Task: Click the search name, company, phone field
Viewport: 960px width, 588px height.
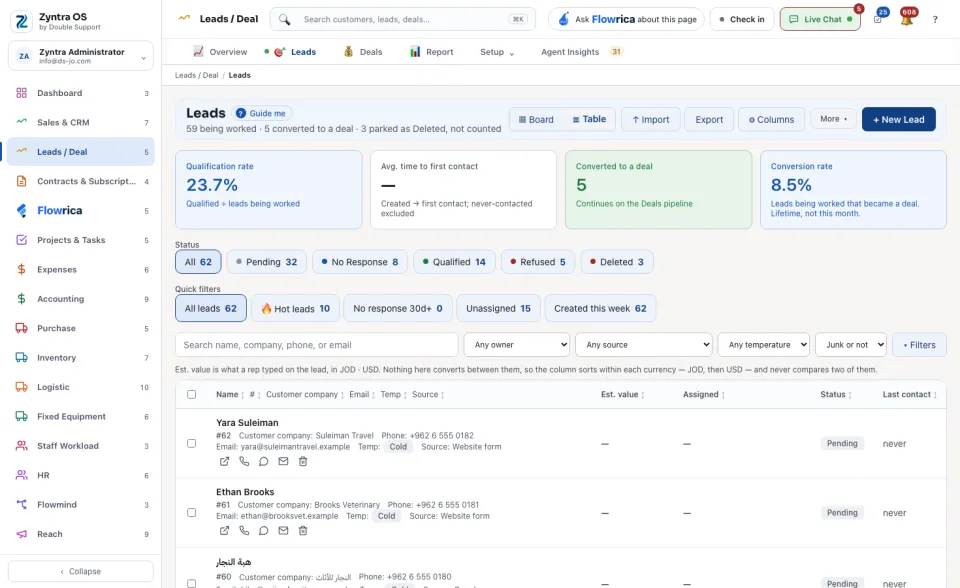Action: click(x=317, y=345)
